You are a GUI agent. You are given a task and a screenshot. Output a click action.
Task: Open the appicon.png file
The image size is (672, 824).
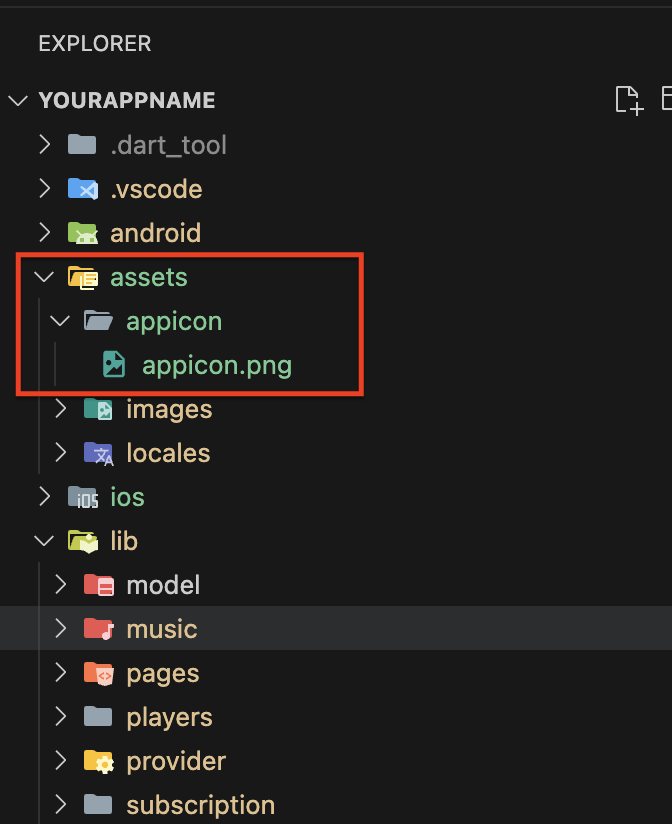coord(216,365)
